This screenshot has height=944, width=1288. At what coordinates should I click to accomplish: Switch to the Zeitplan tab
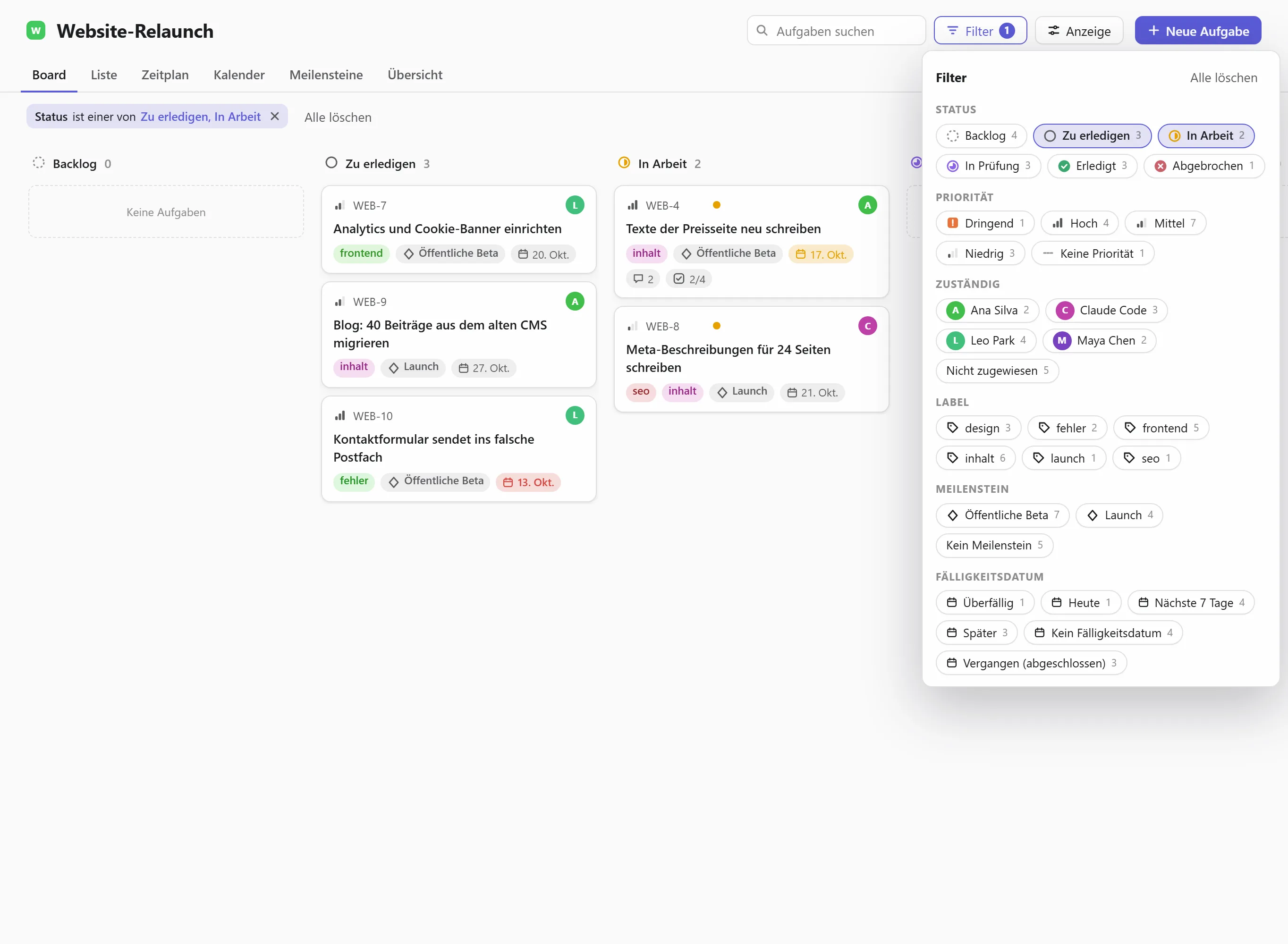click(165, 75)
